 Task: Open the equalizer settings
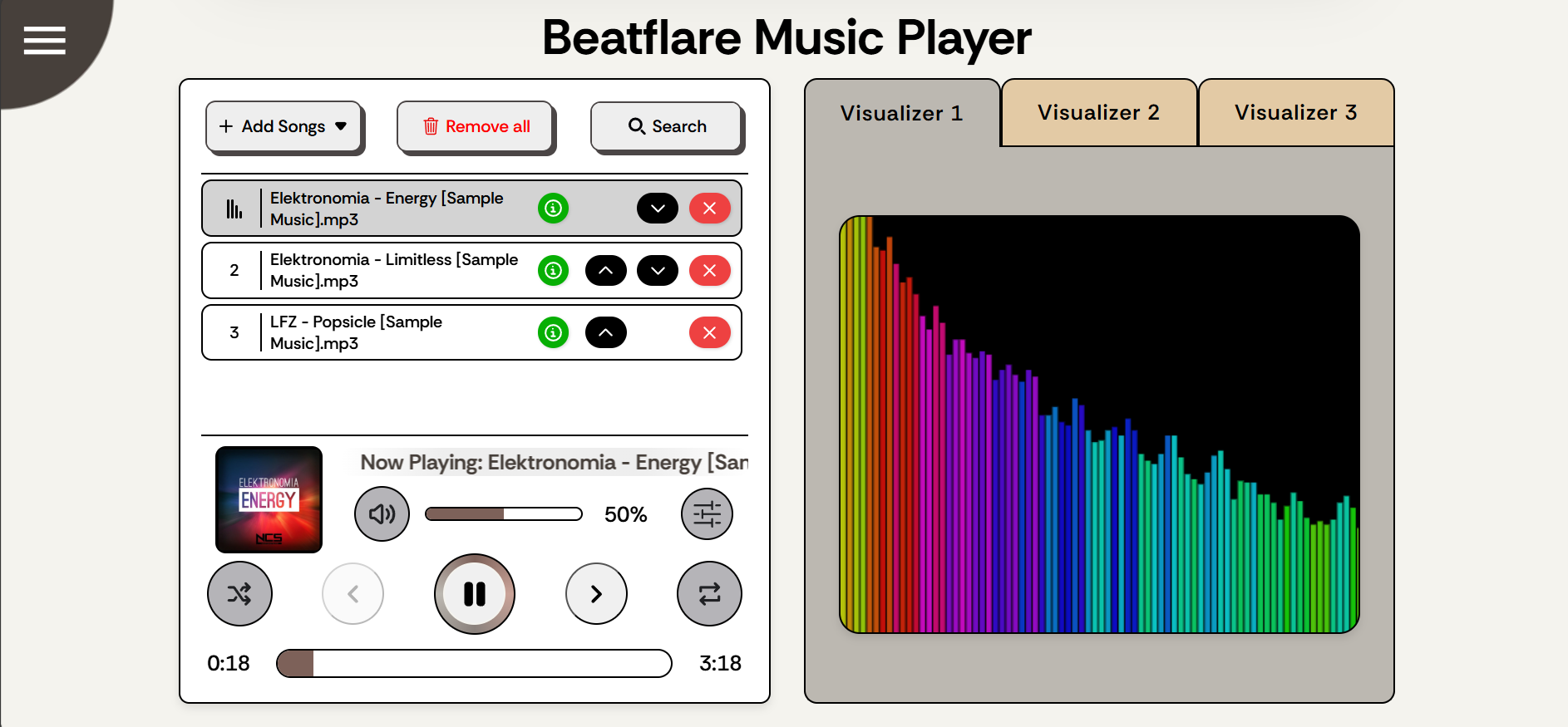coord(707,514)
